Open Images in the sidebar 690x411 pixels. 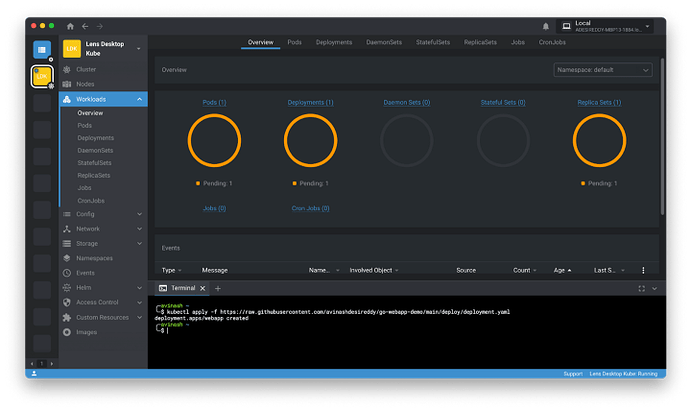(x=87, y=331)
